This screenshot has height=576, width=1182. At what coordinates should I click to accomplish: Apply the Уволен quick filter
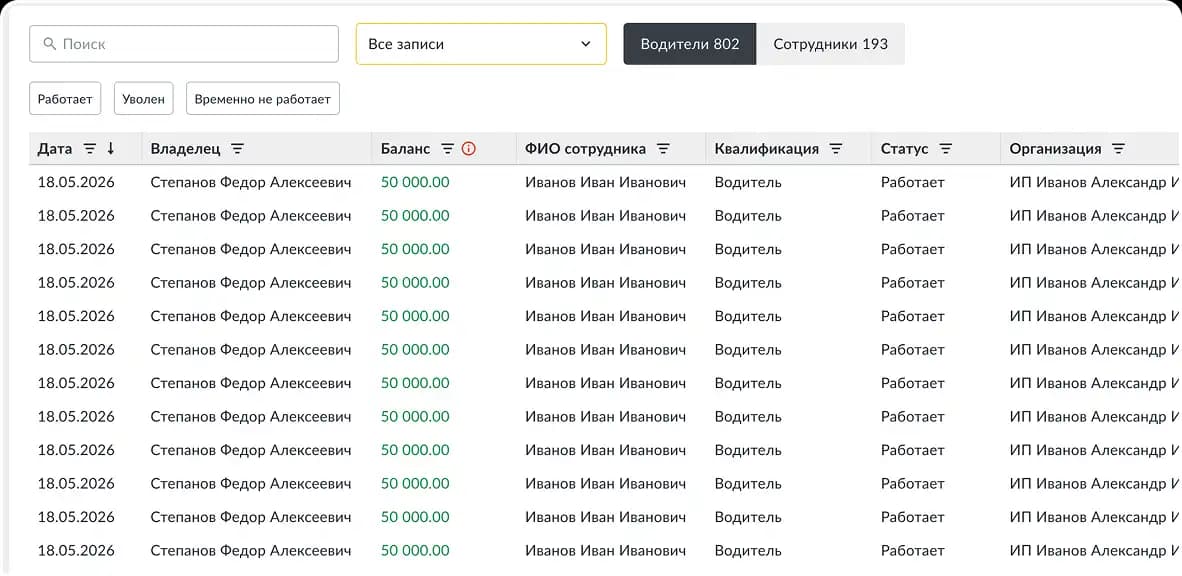(143, 99)
